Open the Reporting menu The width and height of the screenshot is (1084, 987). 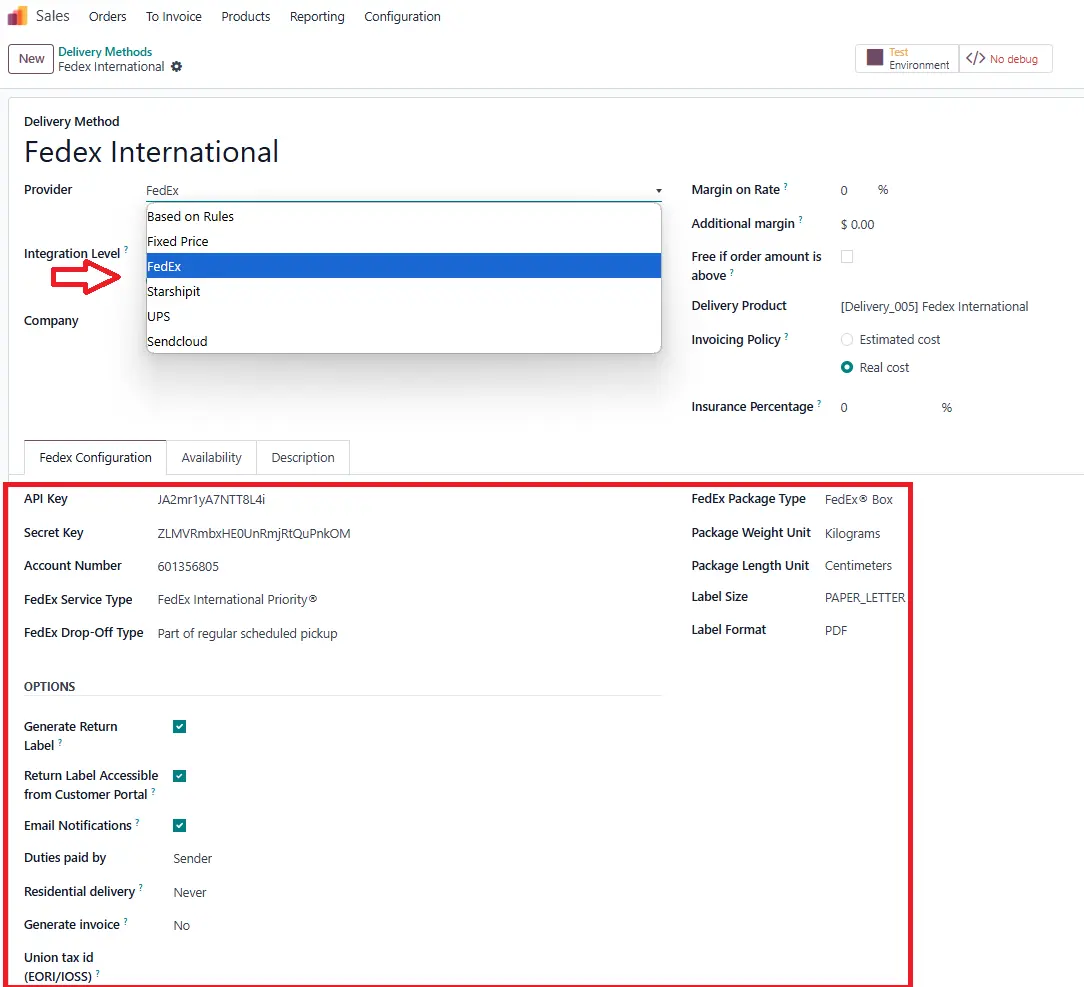(x=317, y=17)
